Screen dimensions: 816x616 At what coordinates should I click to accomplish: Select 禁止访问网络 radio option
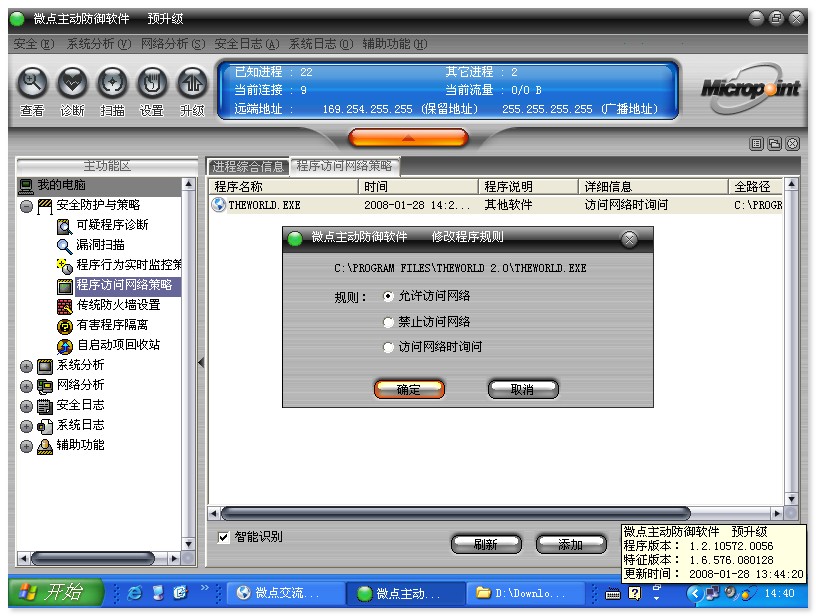pyautogui.click(x=388, y=322)
